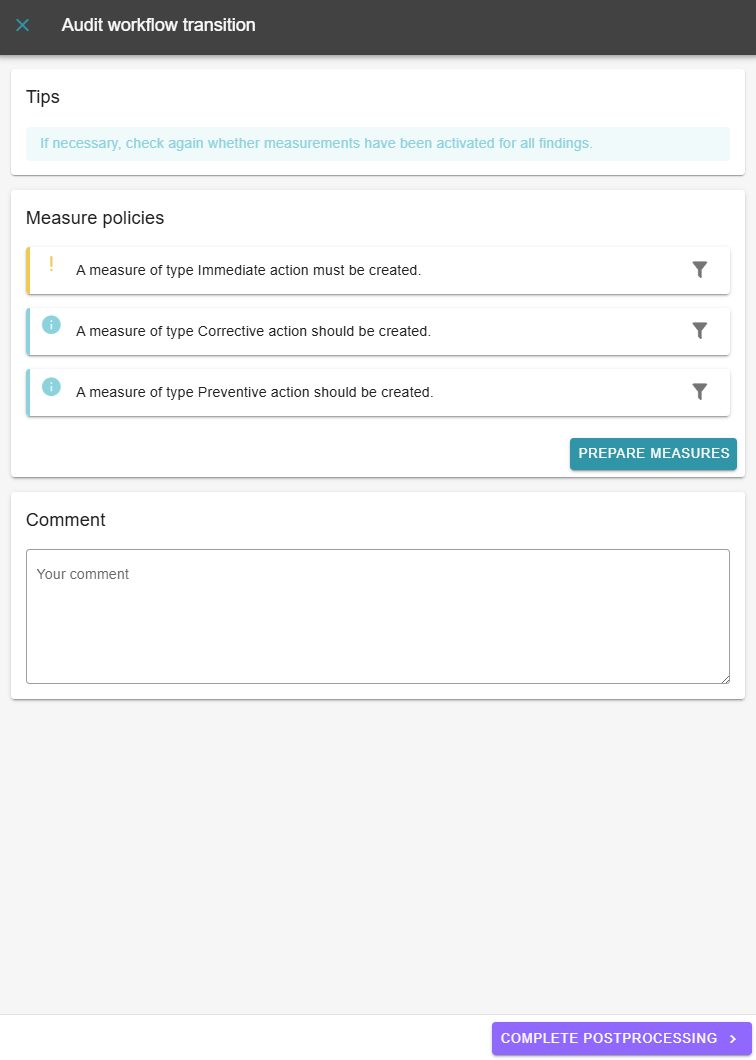Screen dimensions: 756x1060
Task: Filter findings for the Preventive action policy
Action: click(x=700, y=392)
